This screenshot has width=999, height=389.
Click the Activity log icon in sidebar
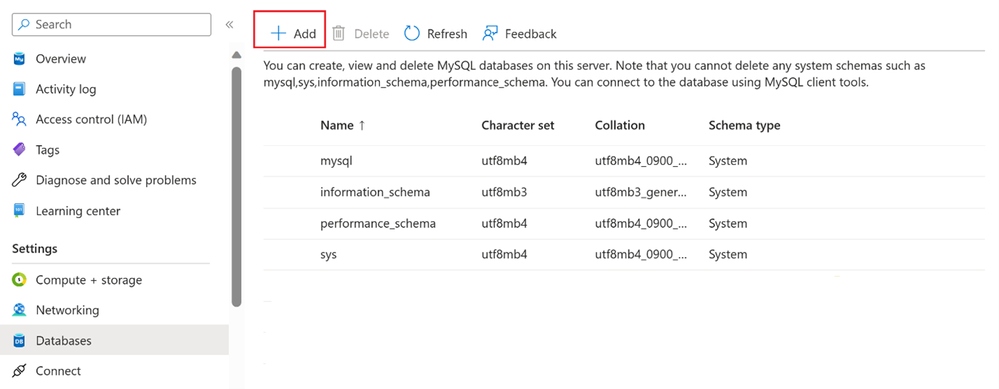19,89
